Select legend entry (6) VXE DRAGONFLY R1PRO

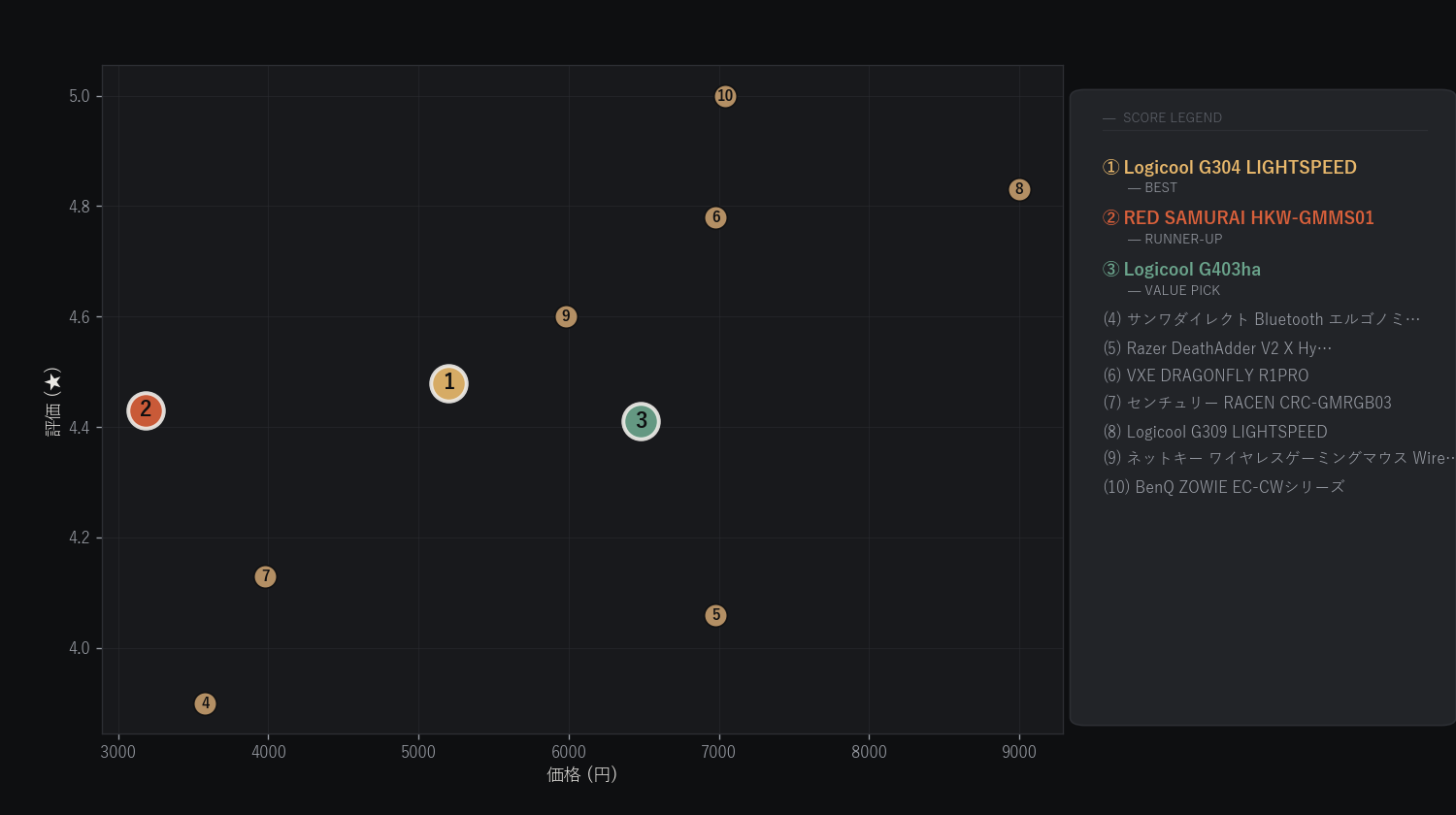coord(1207,375)
